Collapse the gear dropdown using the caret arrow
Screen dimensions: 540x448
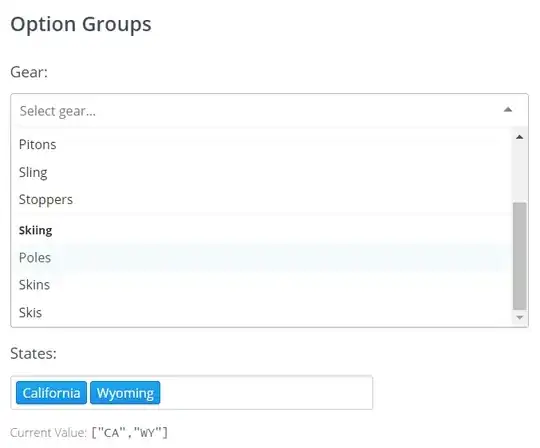coord(508,110)
